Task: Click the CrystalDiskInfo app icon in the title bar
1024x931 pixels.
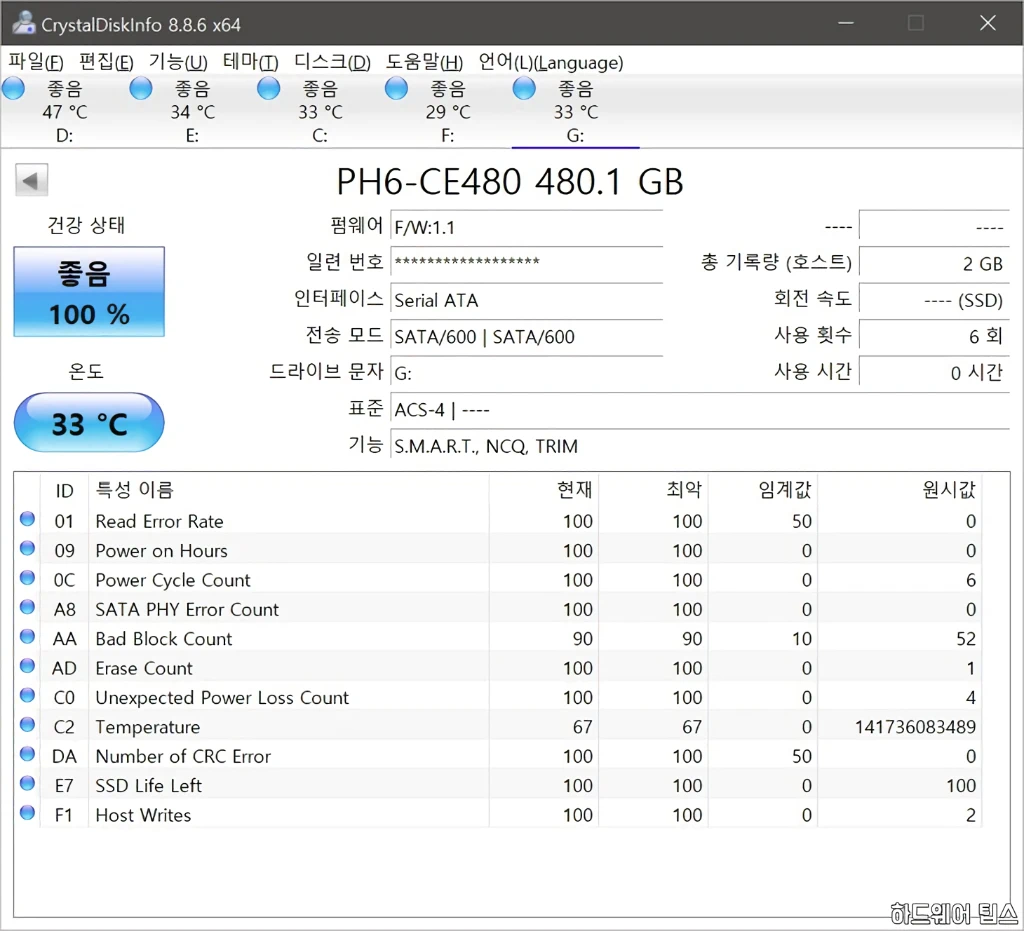Action: [x=24, y=24]
